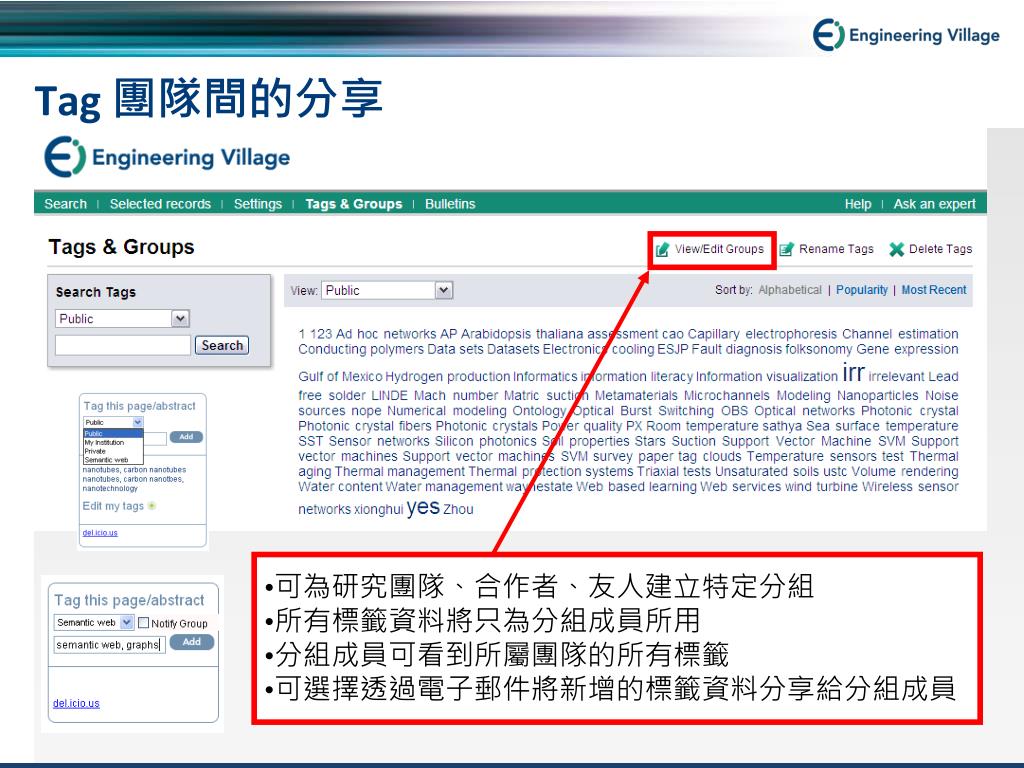Click the Silicon photonics tag
1024x768 pixels.
[x=485, y=441]
